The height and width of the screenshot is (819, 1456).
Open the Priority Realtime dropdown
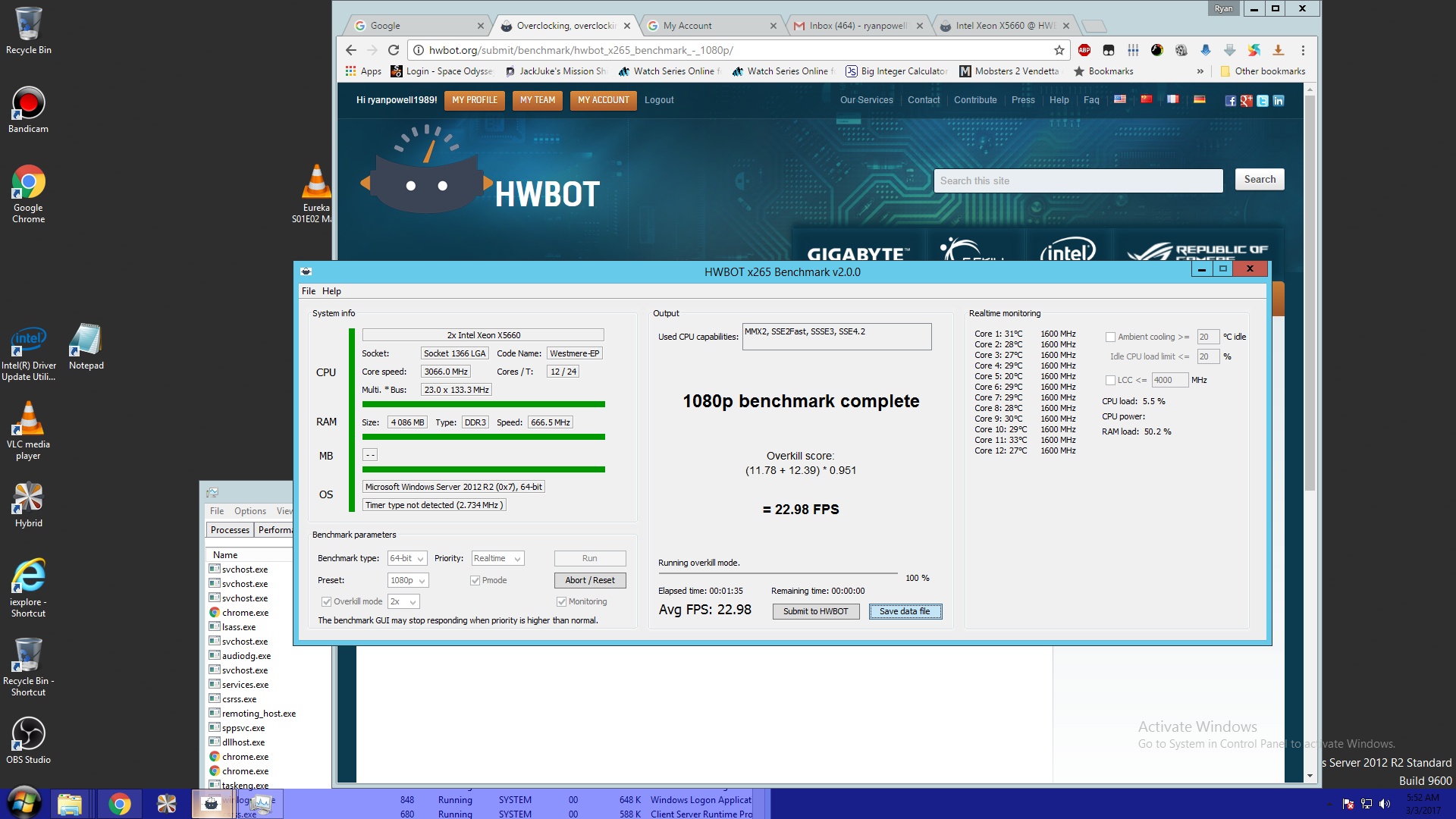[x=497, y=559]
